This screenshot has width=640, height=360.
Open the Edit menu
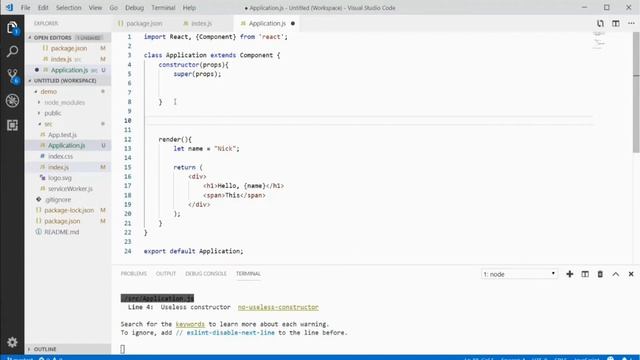[x=43, y=7]
